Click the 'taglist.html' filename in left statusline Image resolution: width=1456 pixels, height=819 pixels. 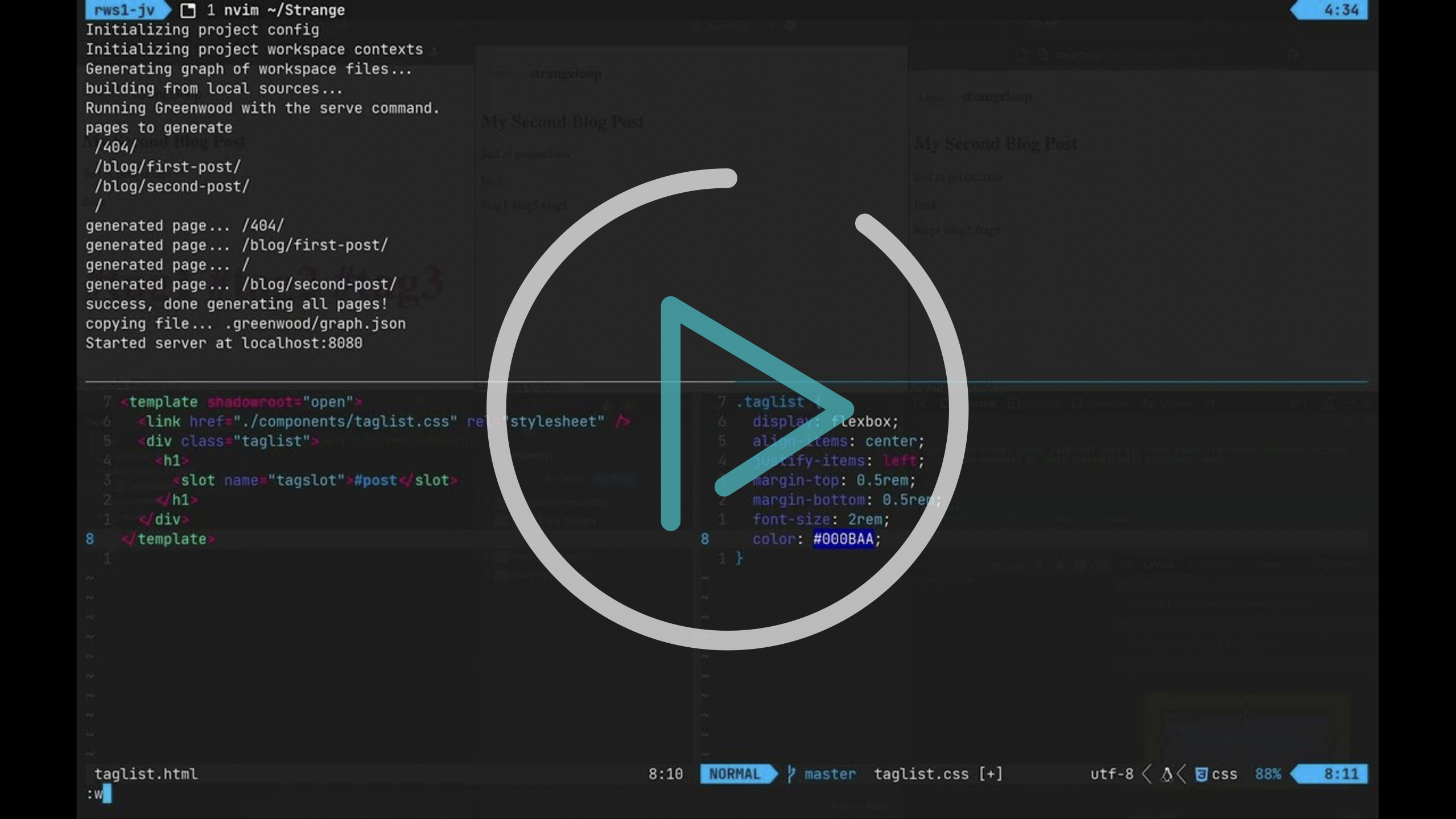tap(146, 774)
